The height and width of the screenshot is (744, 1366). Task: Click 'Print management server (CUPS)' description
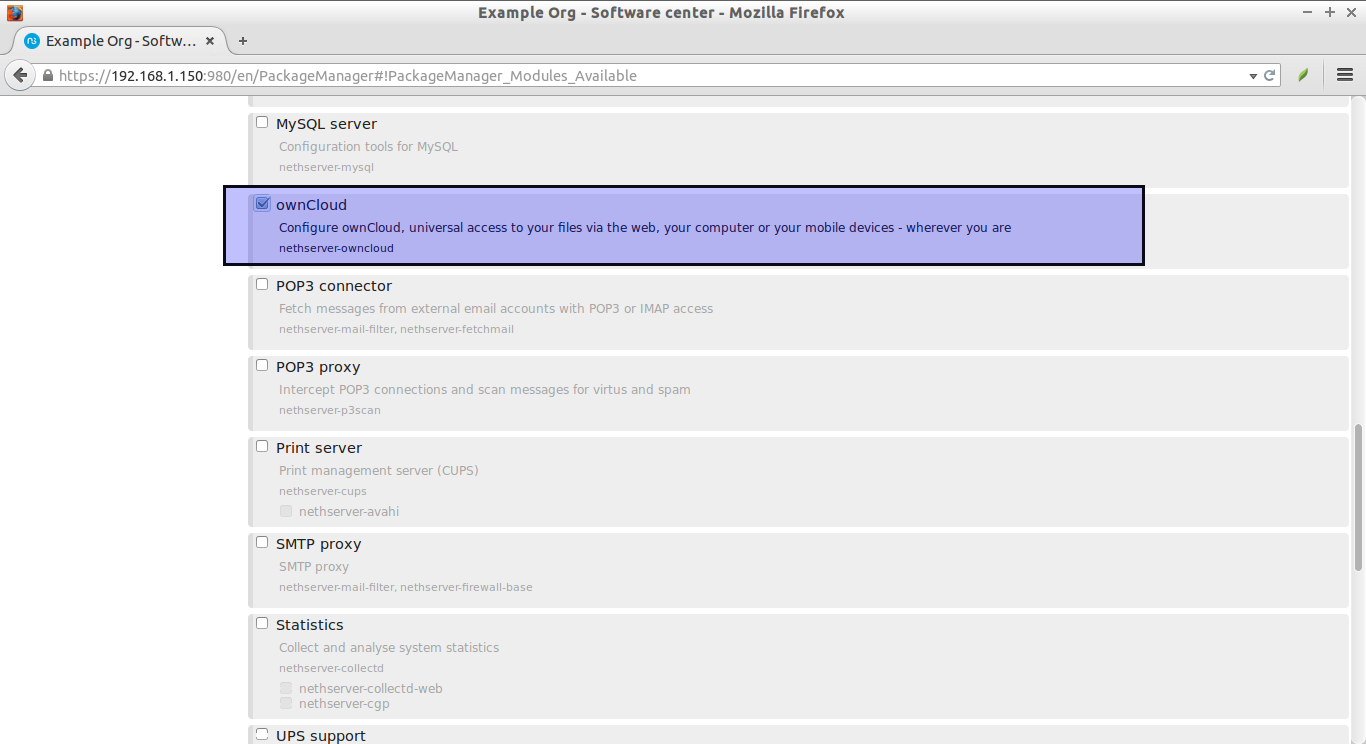(379, 470)
